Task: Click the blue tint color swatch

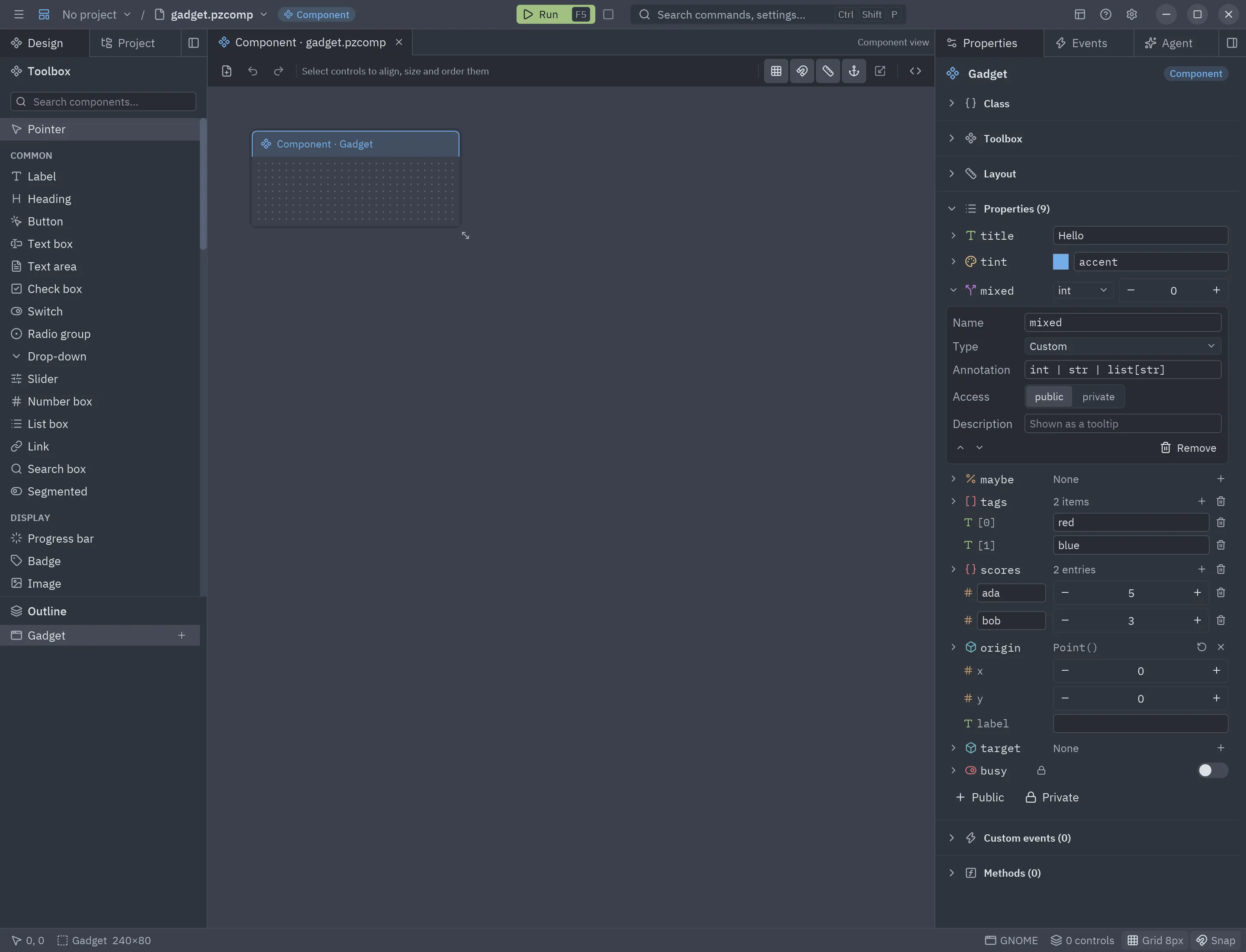Action: [x=1060, y=262]
